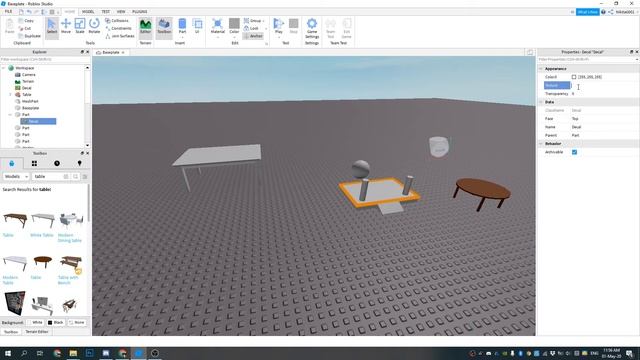Collapse the Part node containing Decal

click(x=10, y=115)
